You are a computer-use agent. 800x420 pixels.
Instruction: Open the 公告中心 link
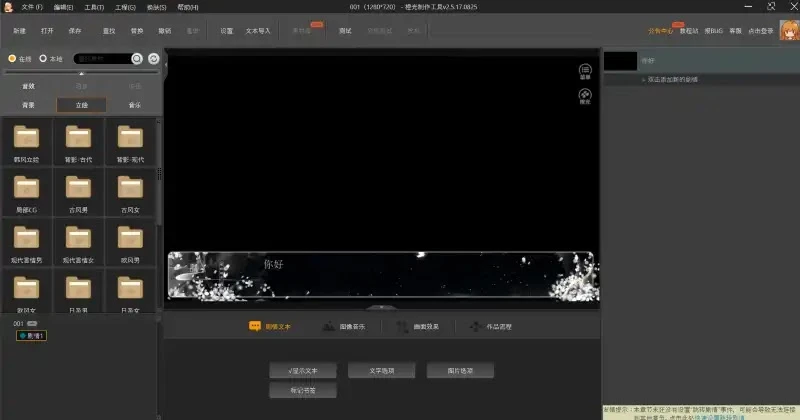tap(660, 31)
